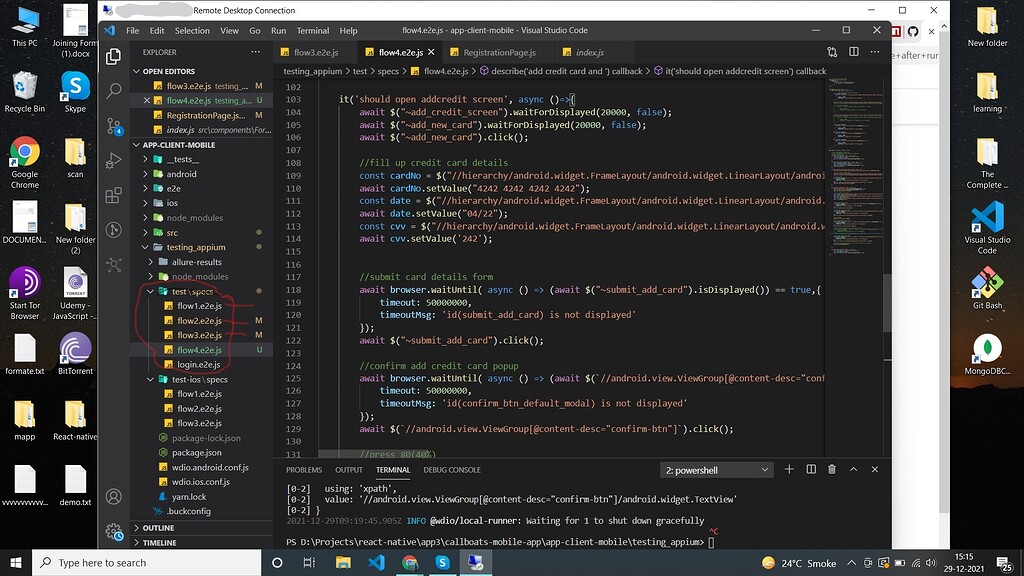Open Source Control view with badge
This screenshot has width=1024, height=576.
[114, 126]
